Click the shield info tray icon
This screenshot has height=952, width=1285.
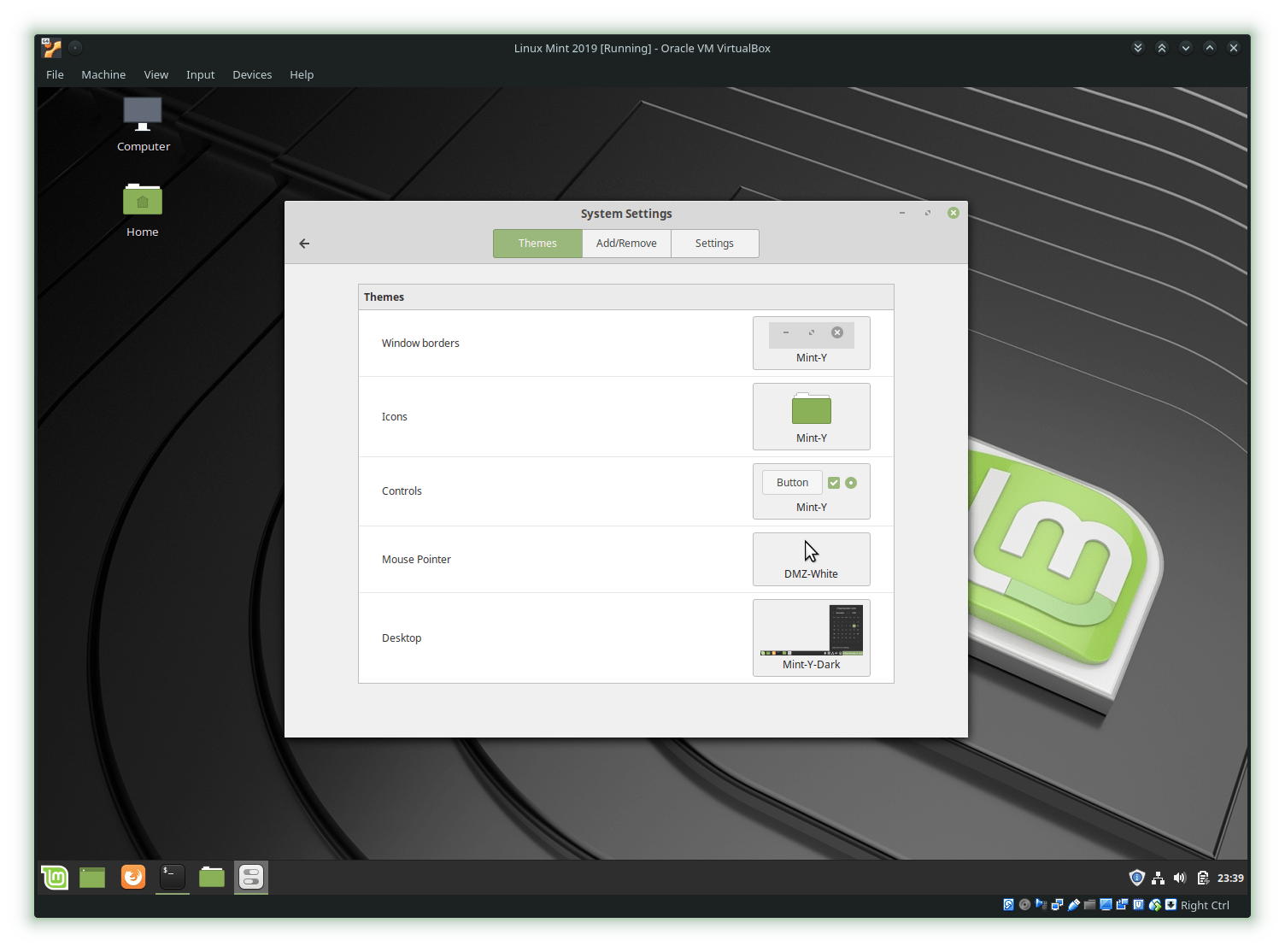[1136, 878]
